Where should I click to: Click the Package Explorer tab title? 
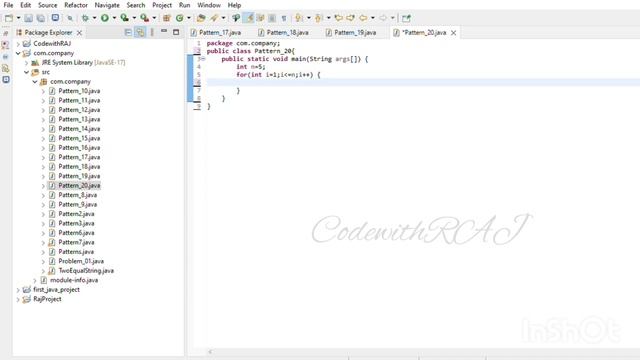48,33
